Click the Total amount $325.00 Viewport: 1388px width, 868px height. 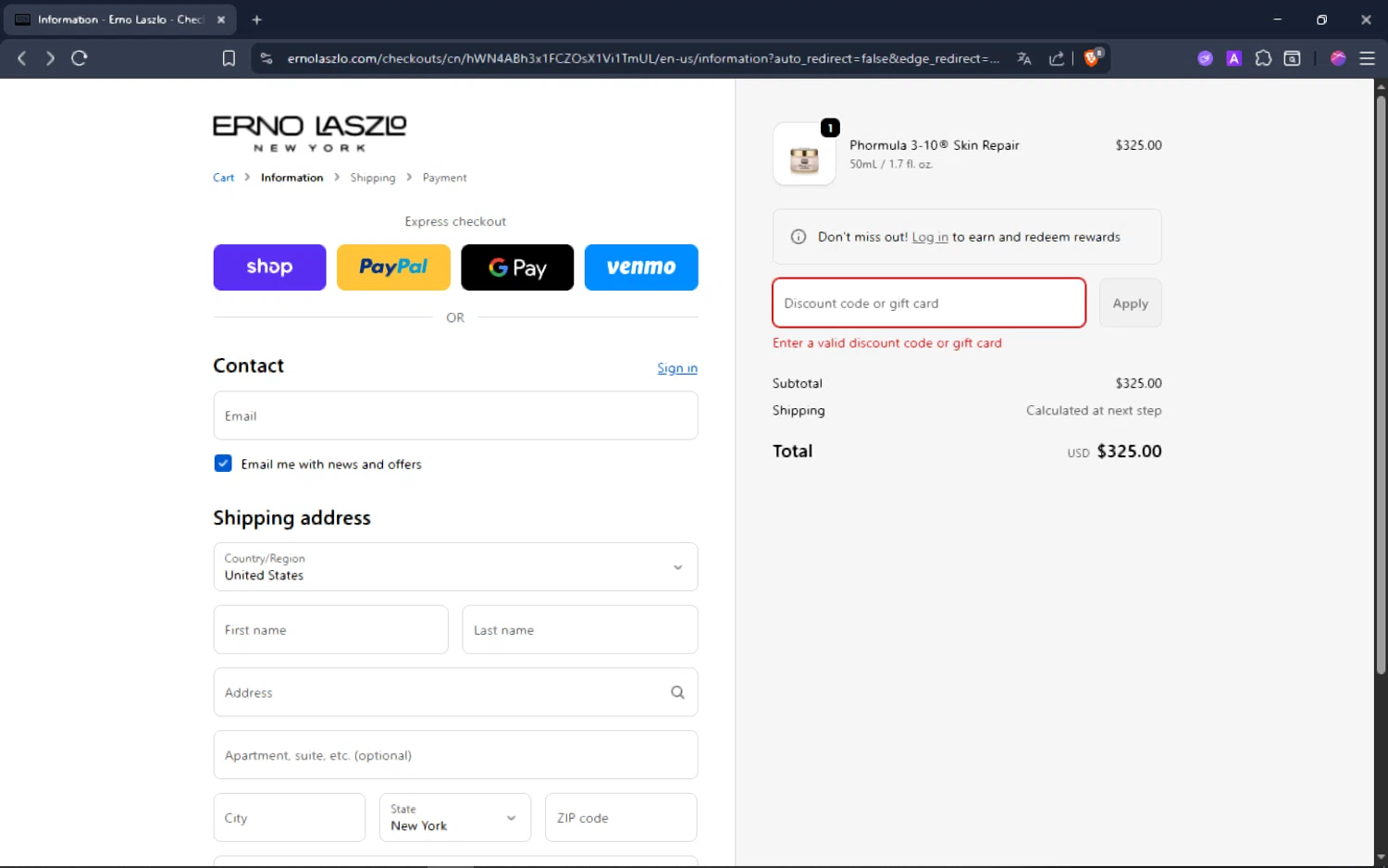click(x=1129, y=452)
